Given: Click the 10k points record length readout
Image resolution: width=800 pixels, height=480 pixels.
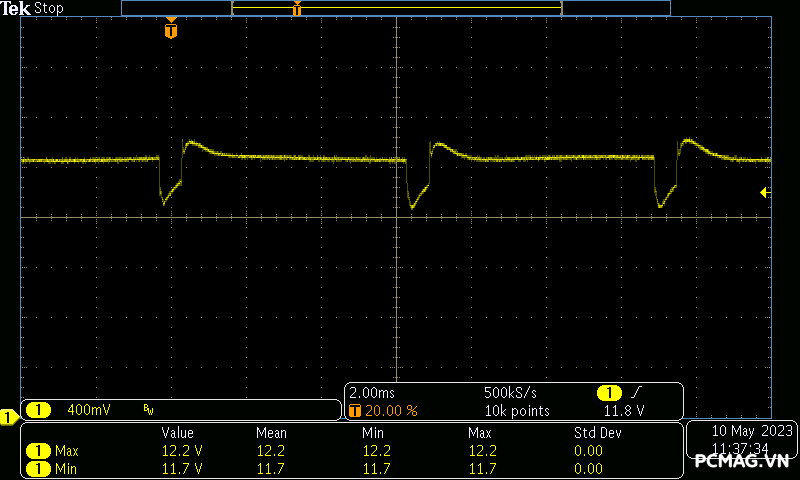Looking at the screenshot, I should click(x=517, y=410).
